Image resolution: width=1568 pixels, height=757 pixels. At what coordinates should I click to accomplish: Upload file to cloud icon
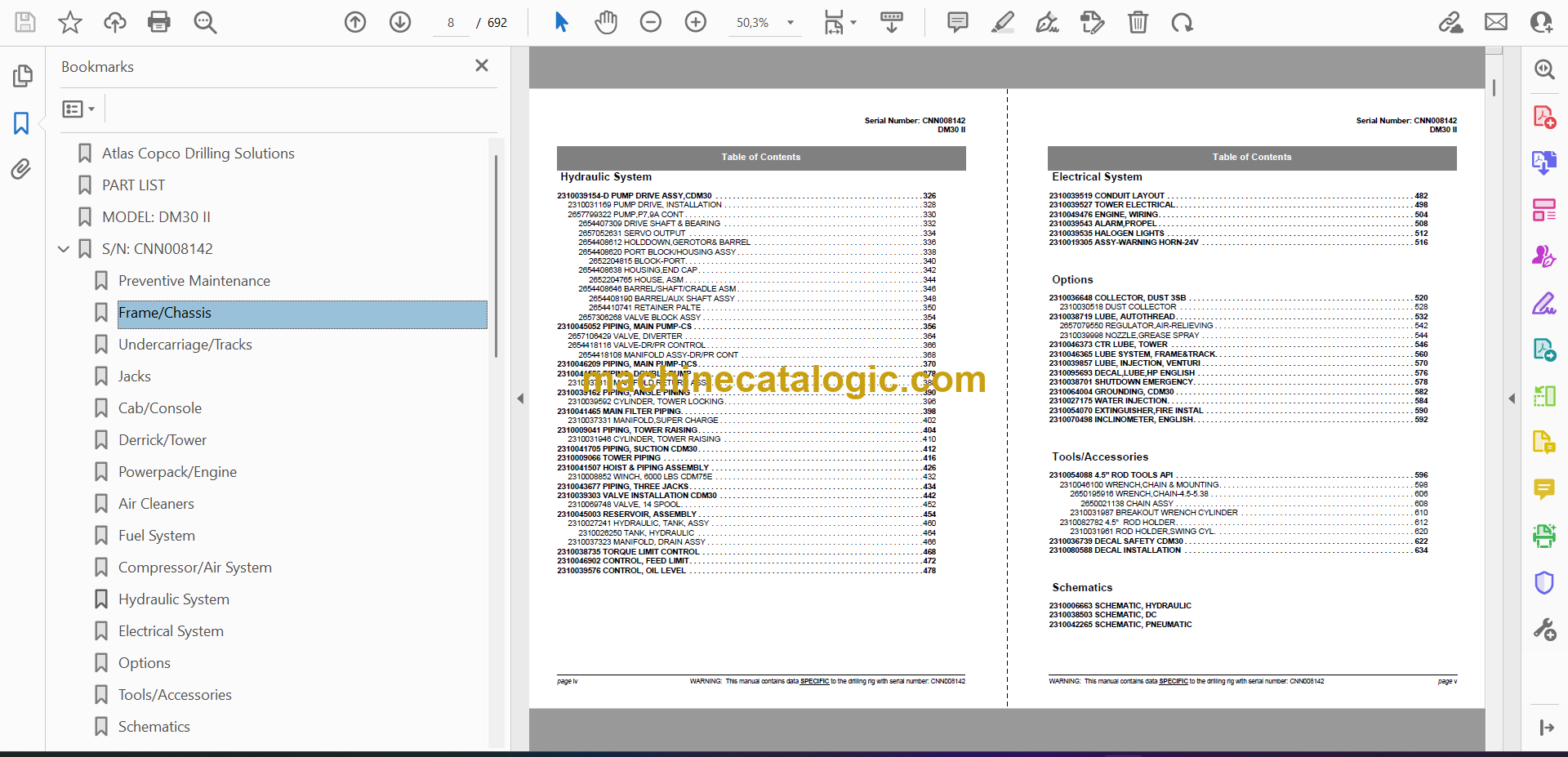[x=115, y=22]
